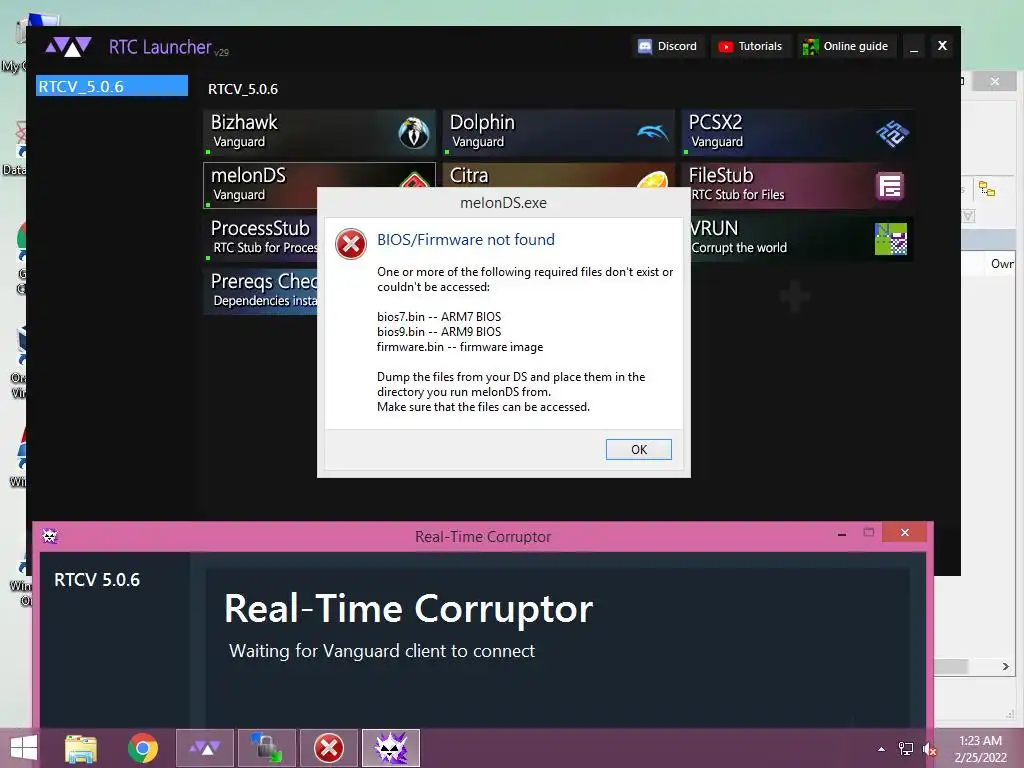1024x768 pixels.
Task: Click the Citra lemon icon
Action: [x=652, y=179]
